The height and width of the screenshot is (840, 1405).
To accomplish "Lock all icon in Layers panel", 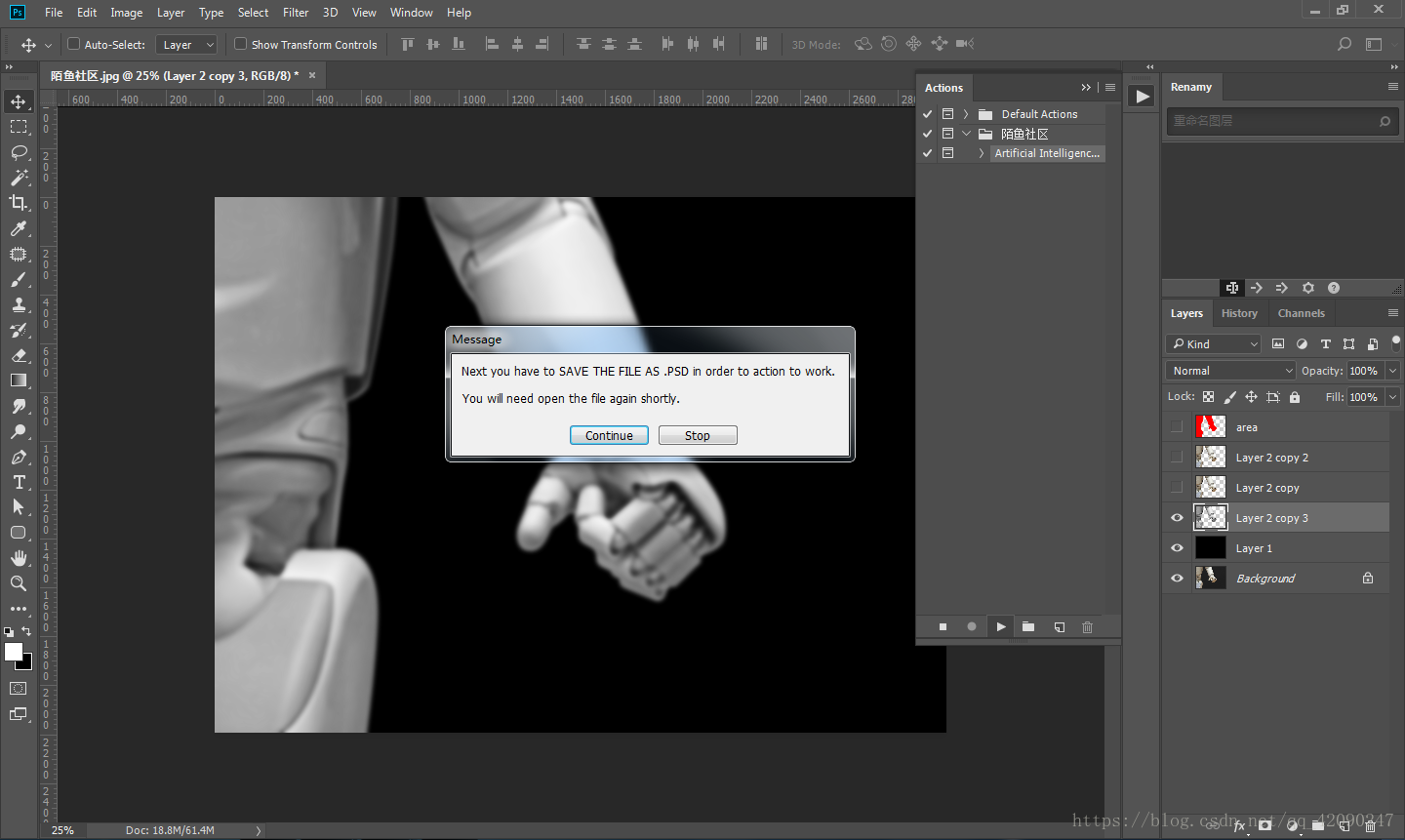I will pyautogui.click(x=1295, y=397).
